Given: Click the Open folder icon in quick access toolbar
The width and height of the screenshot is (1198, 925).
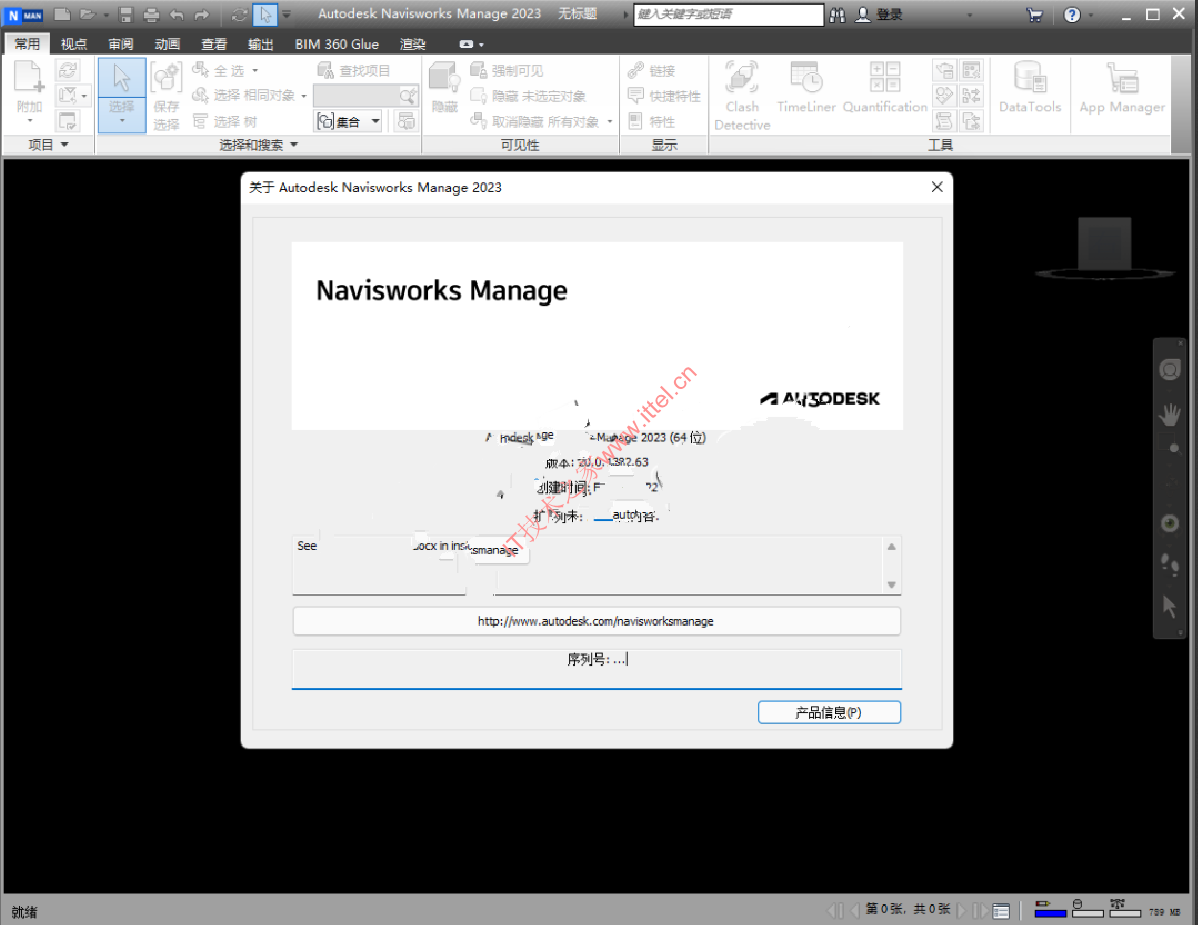Looking at the screenshot, I should tap(88, 15).
